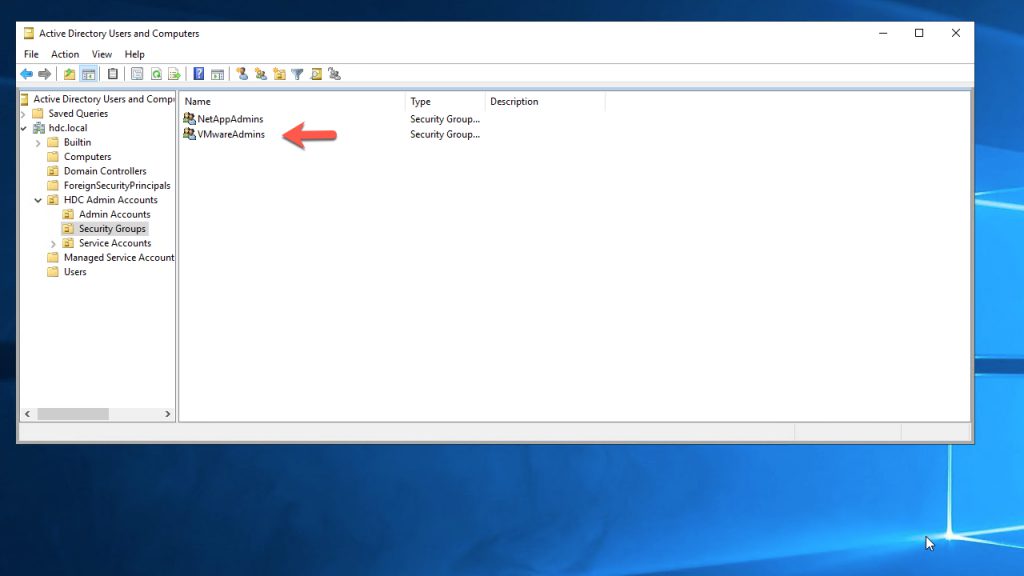Select HDC Admin Accounts OU
The image size is (1024, 576).
pyautogui.click(x=110, y=200)
